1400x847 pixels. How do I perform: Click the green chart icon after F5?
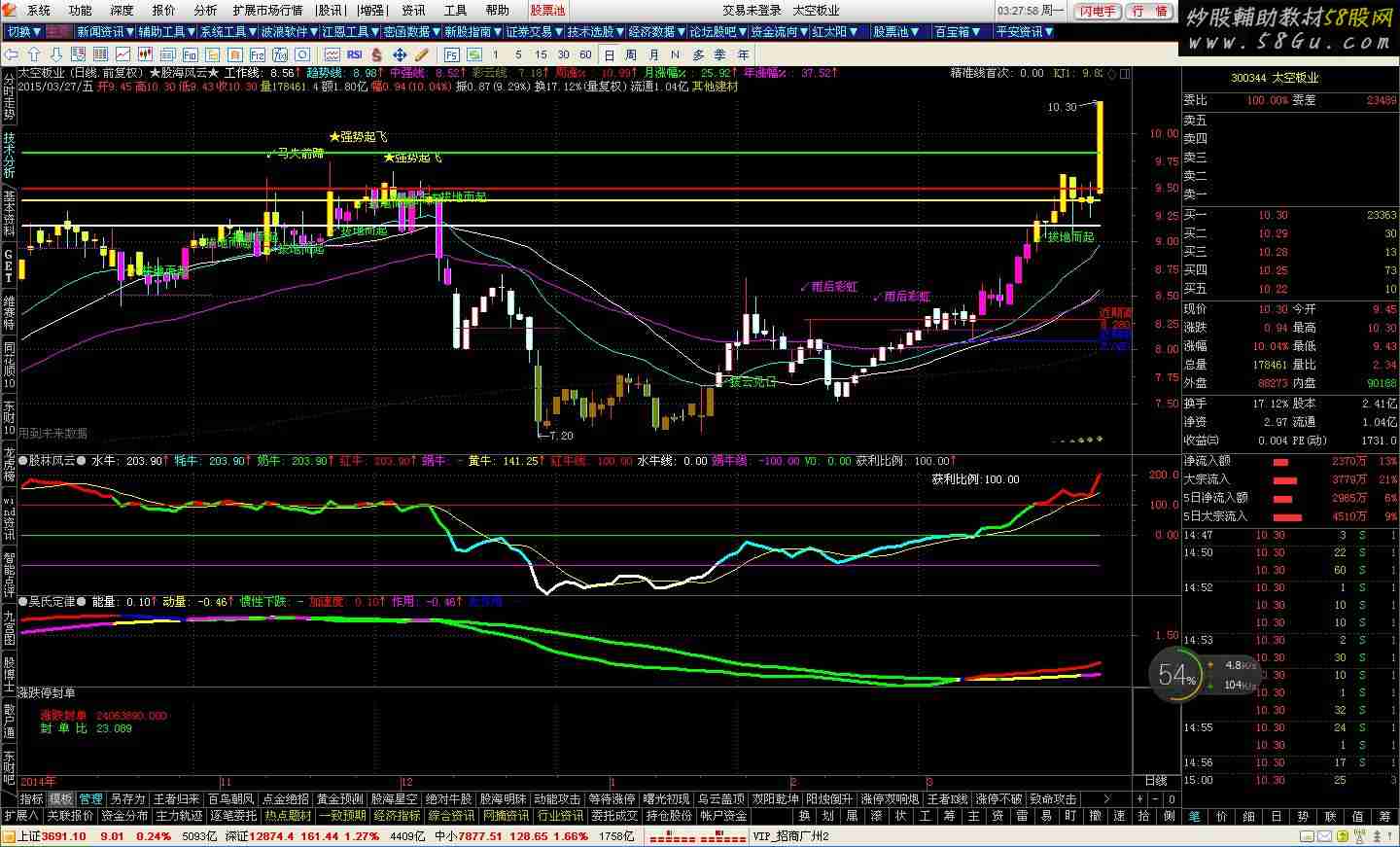474,54
